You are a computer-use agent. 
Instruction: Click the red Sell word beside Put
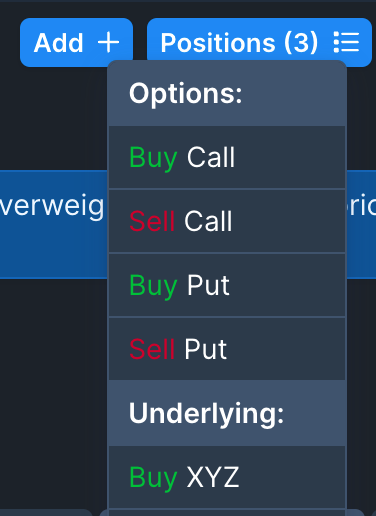[x=152, y=349]
